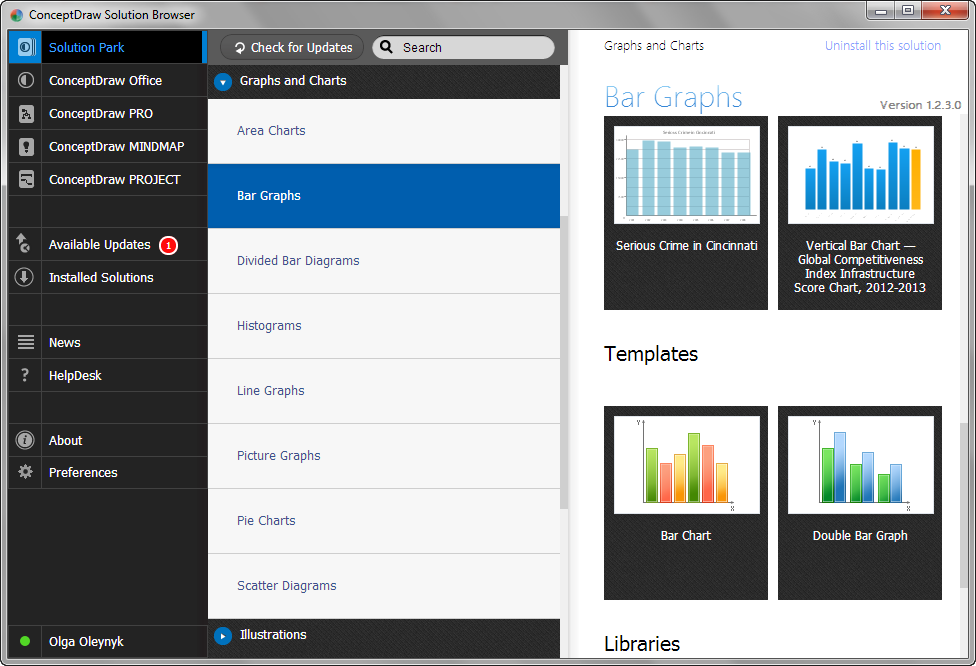Click the Solution Park icon
Viewport: 976px width, 666px height.
click(x=26, y=47)
